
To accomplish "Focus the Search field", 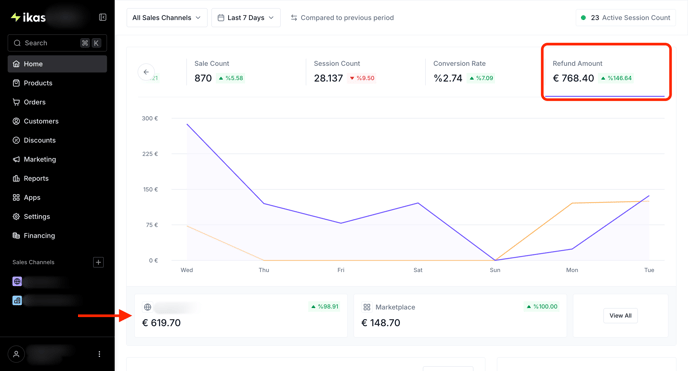I will coord(57,43).
